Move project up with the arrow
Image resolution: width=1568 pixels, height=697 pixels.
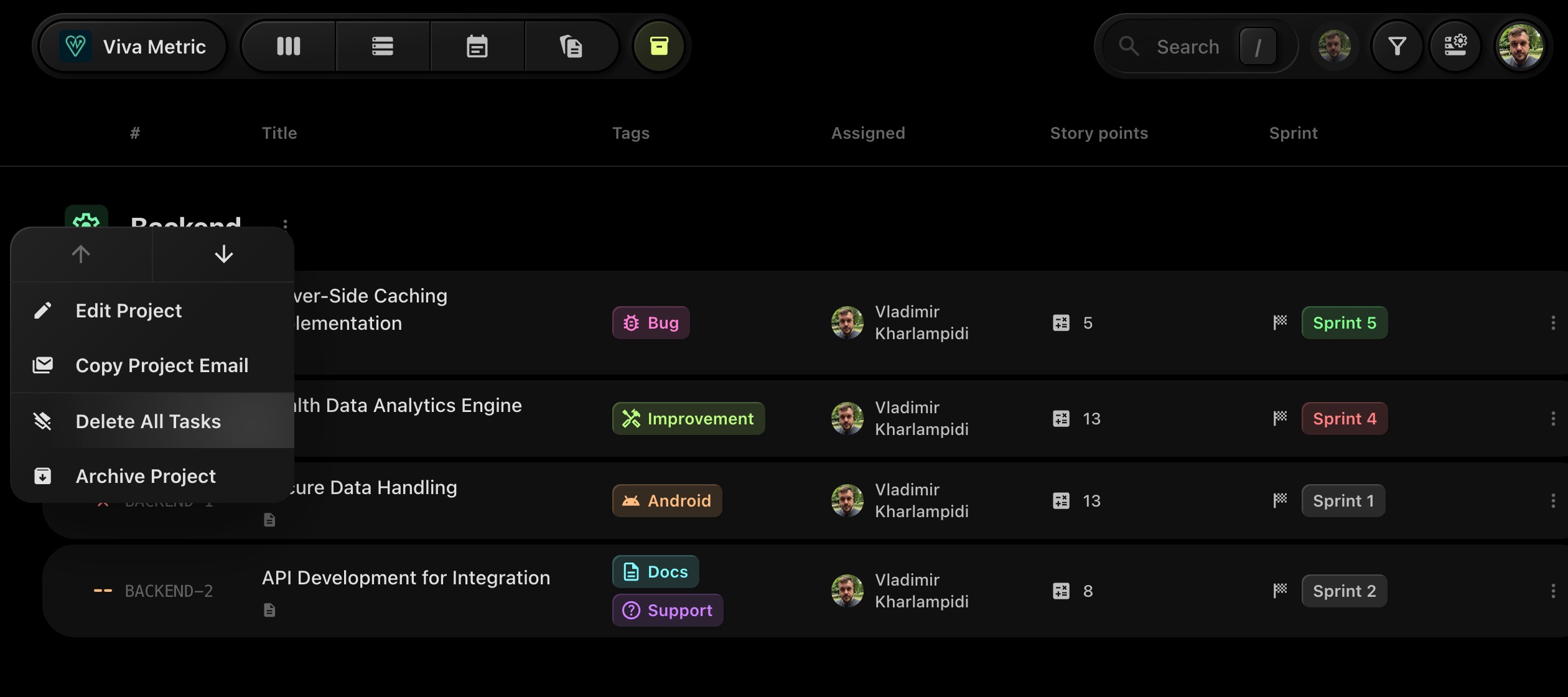81,254
